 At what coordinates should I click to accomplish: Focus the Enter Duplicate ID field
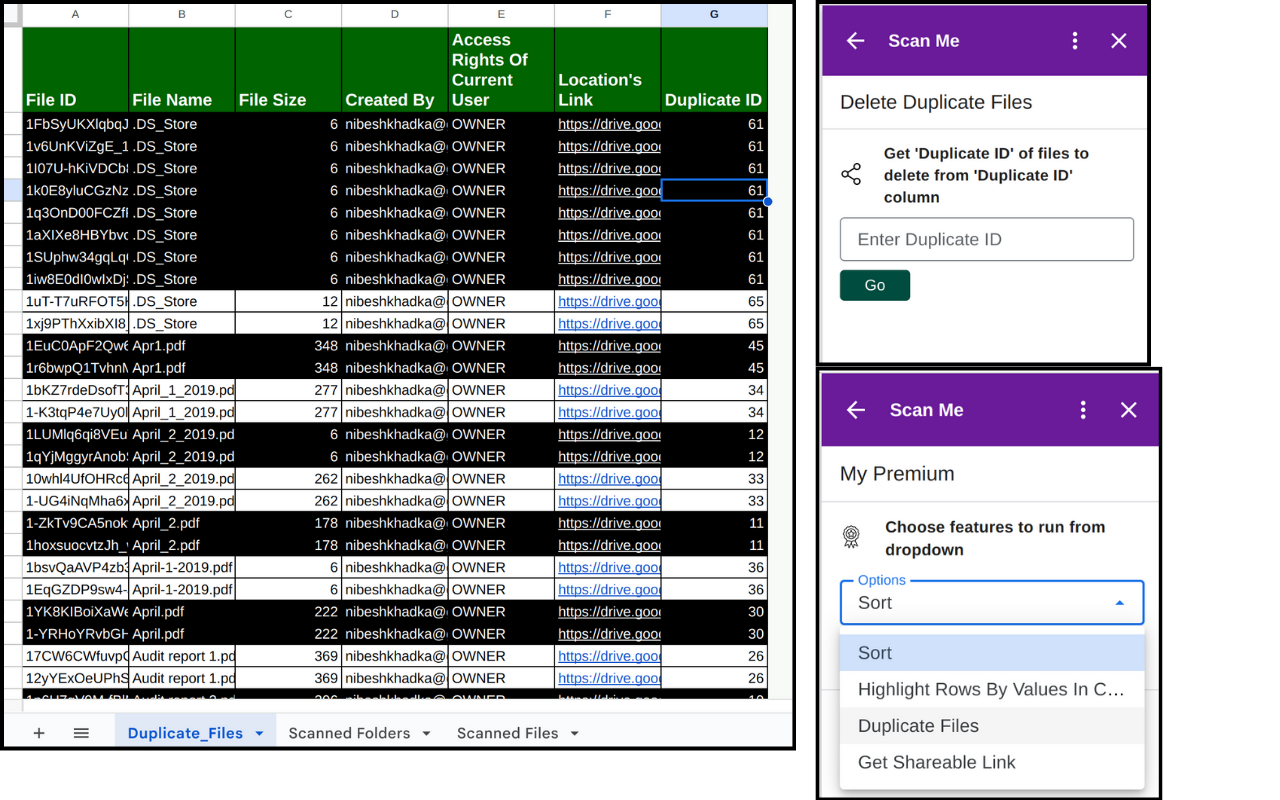coord(987,239)
